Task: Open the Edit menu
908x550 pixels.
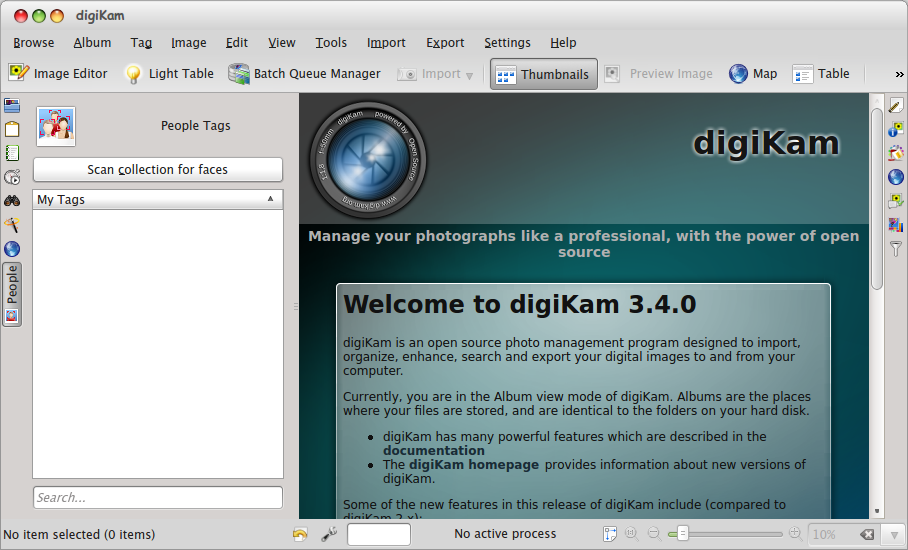Action: coord(237,43)
